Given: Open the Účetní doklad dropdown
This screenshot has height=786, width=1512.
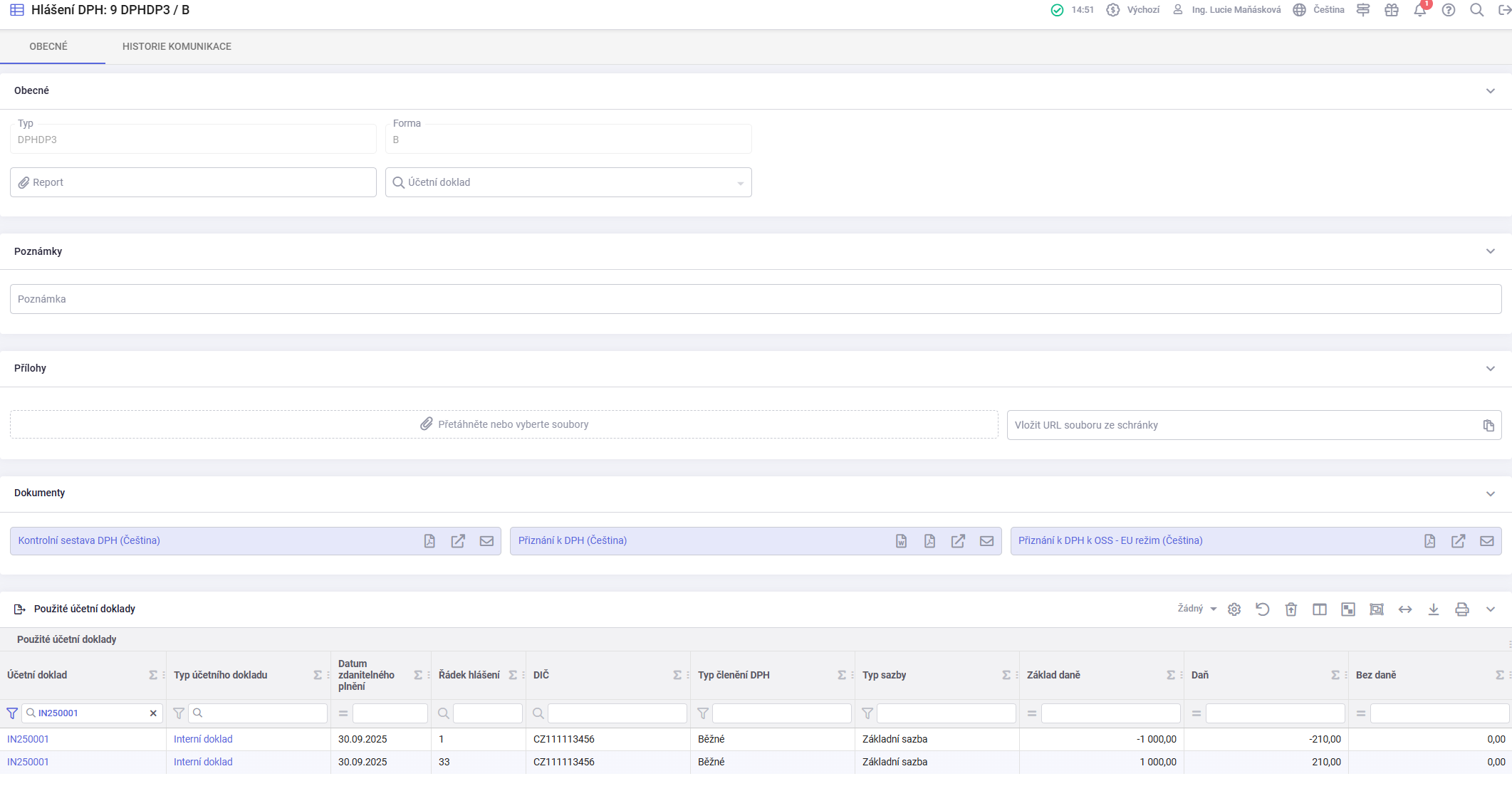Looking at the screenshot, I should (740, 183).
